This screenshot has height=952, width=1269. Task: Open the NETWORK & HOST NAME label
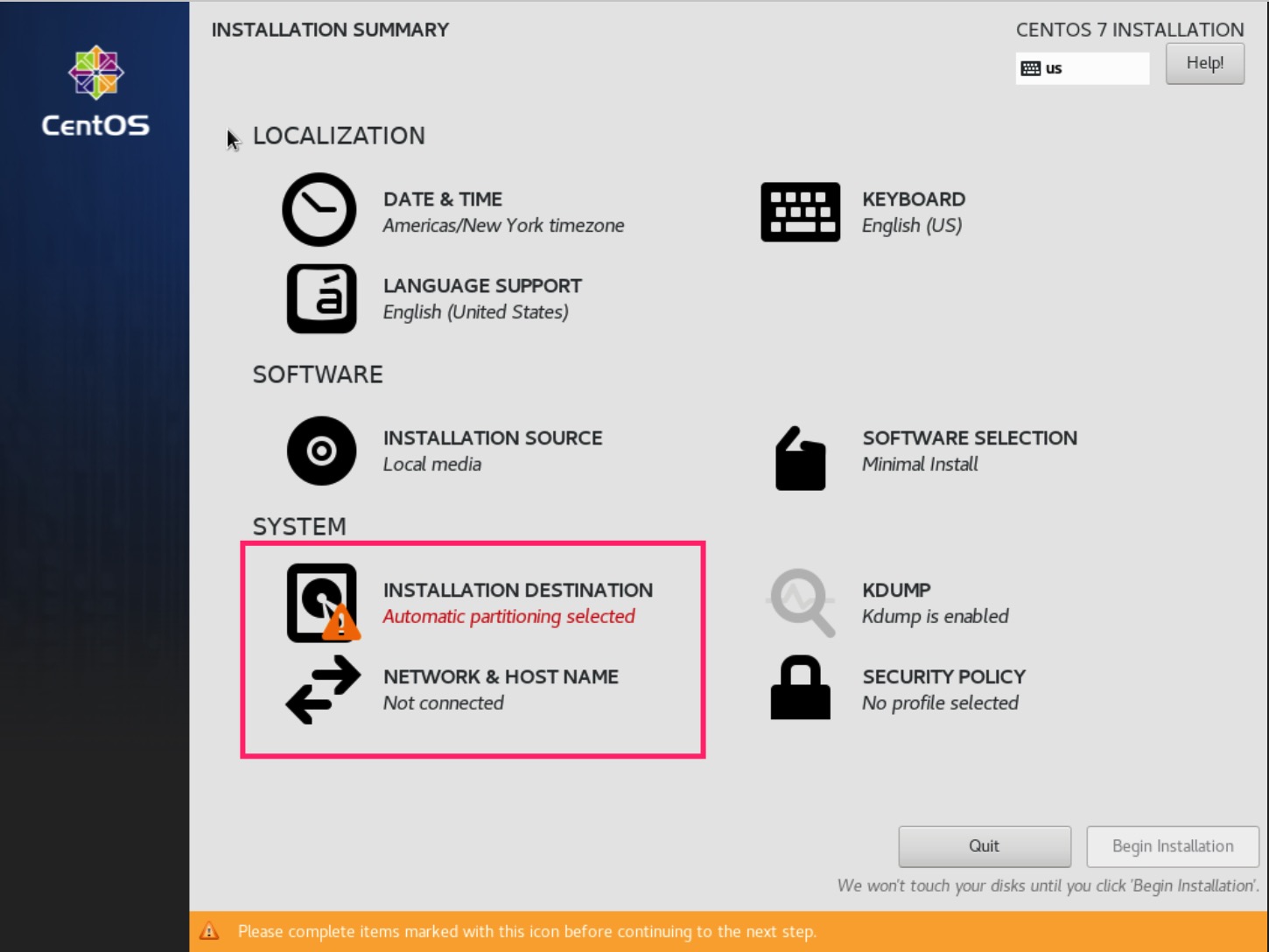[x=501, y=677]
